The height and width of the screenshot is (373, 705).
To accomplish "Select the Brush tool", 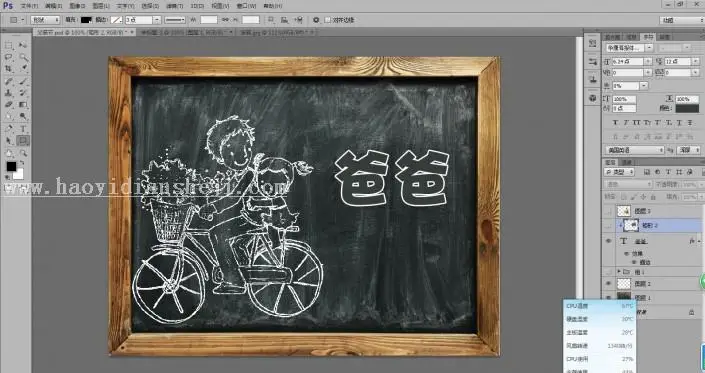I will click(23, 81).
